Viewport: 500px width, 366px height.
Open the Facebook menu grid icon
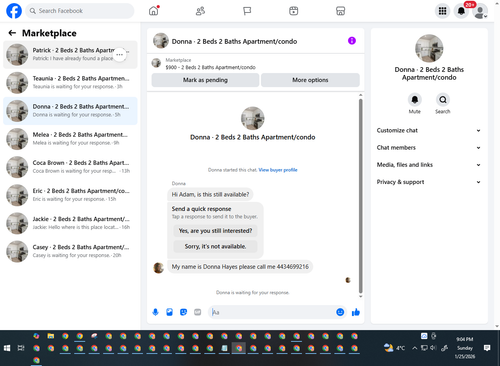[x=442, y=11]
